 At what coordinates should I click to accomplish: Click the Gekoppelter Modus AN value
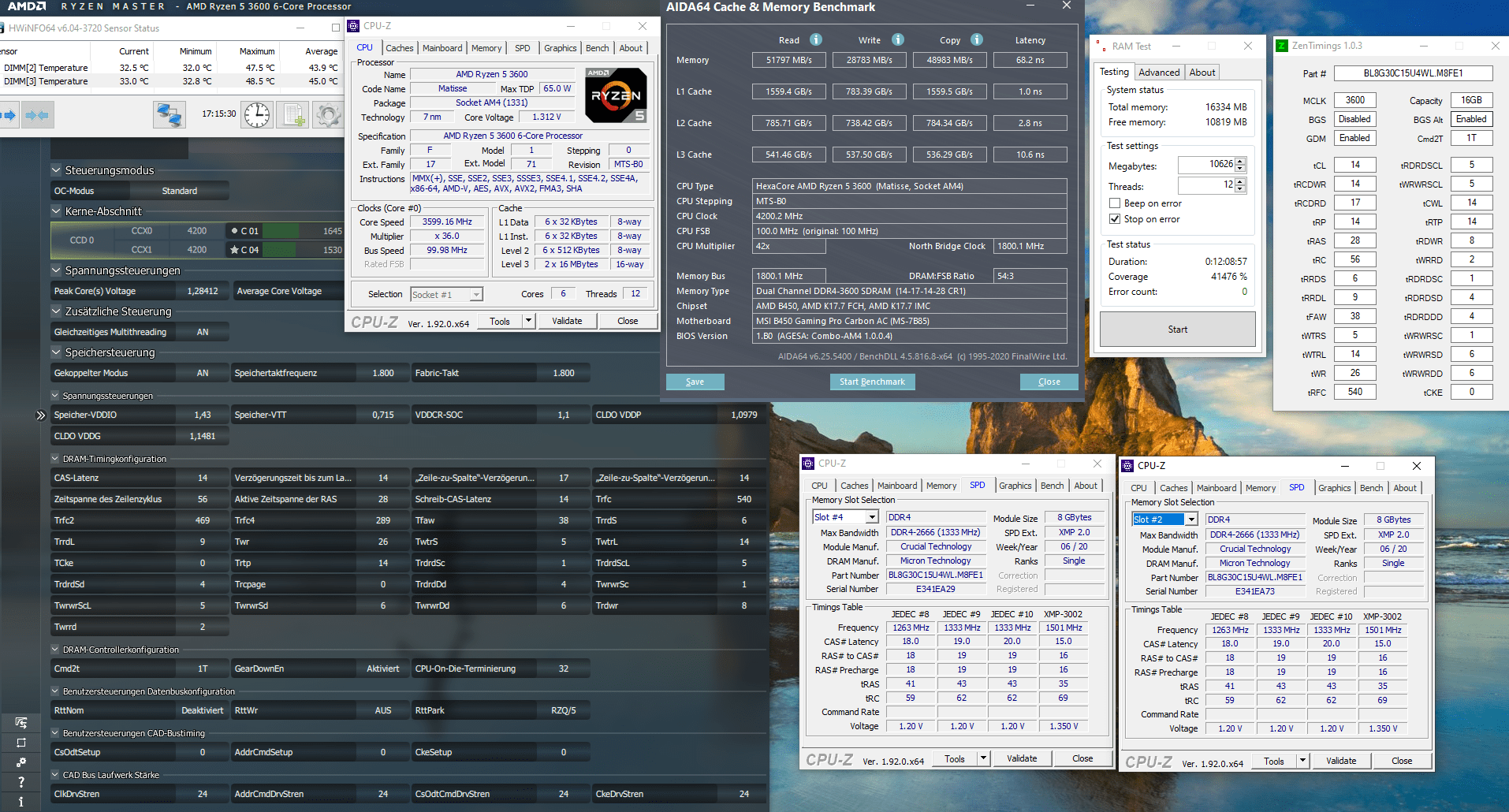203,373
